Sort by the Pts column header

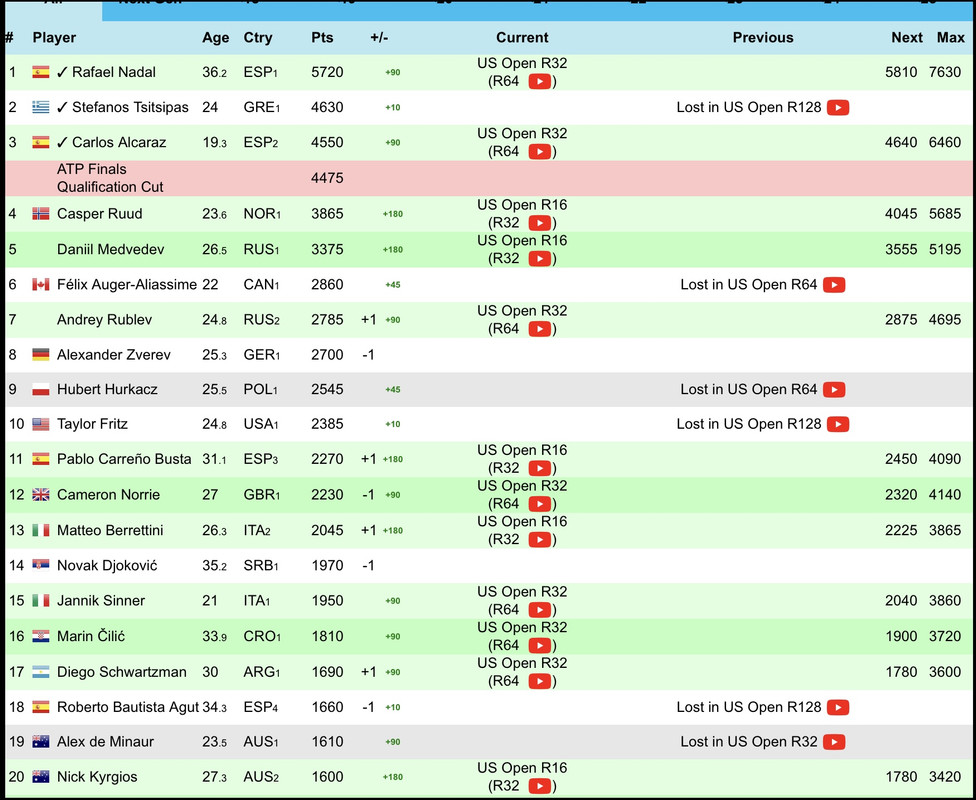pos(322,38)
